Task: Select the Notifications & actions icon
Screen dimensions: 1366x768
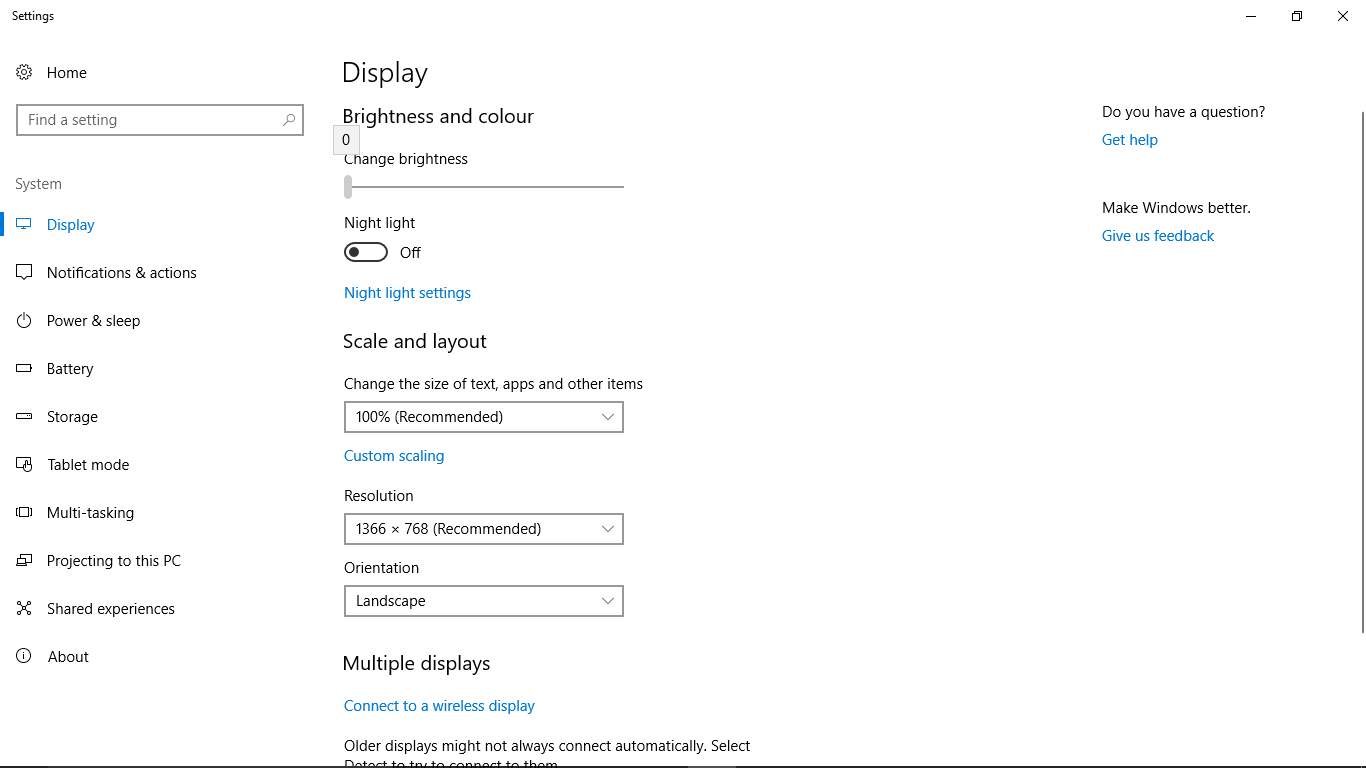Action: 24,272
